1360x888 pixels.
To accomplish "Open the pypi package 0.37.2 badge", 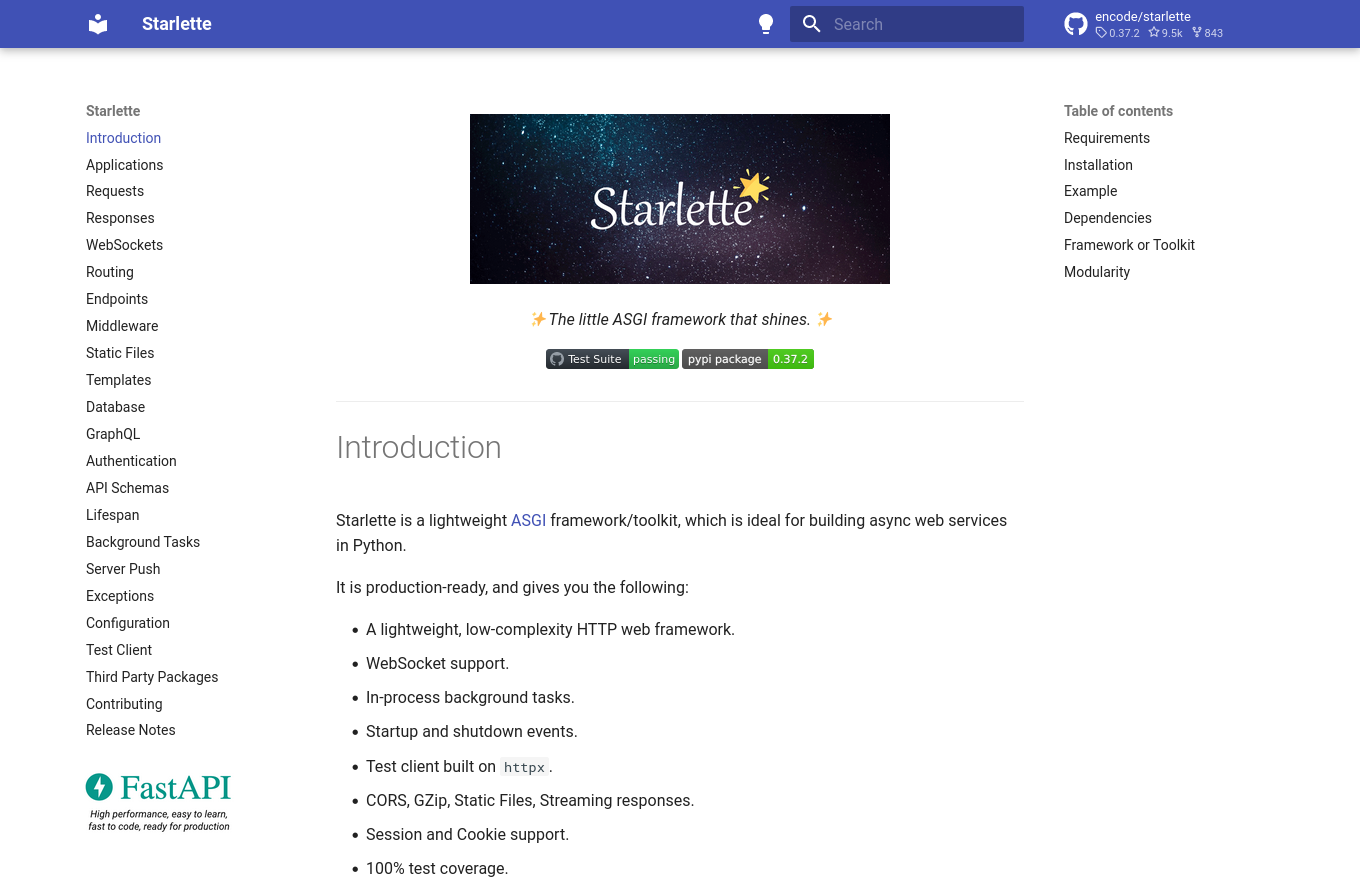I will (748, 359).
